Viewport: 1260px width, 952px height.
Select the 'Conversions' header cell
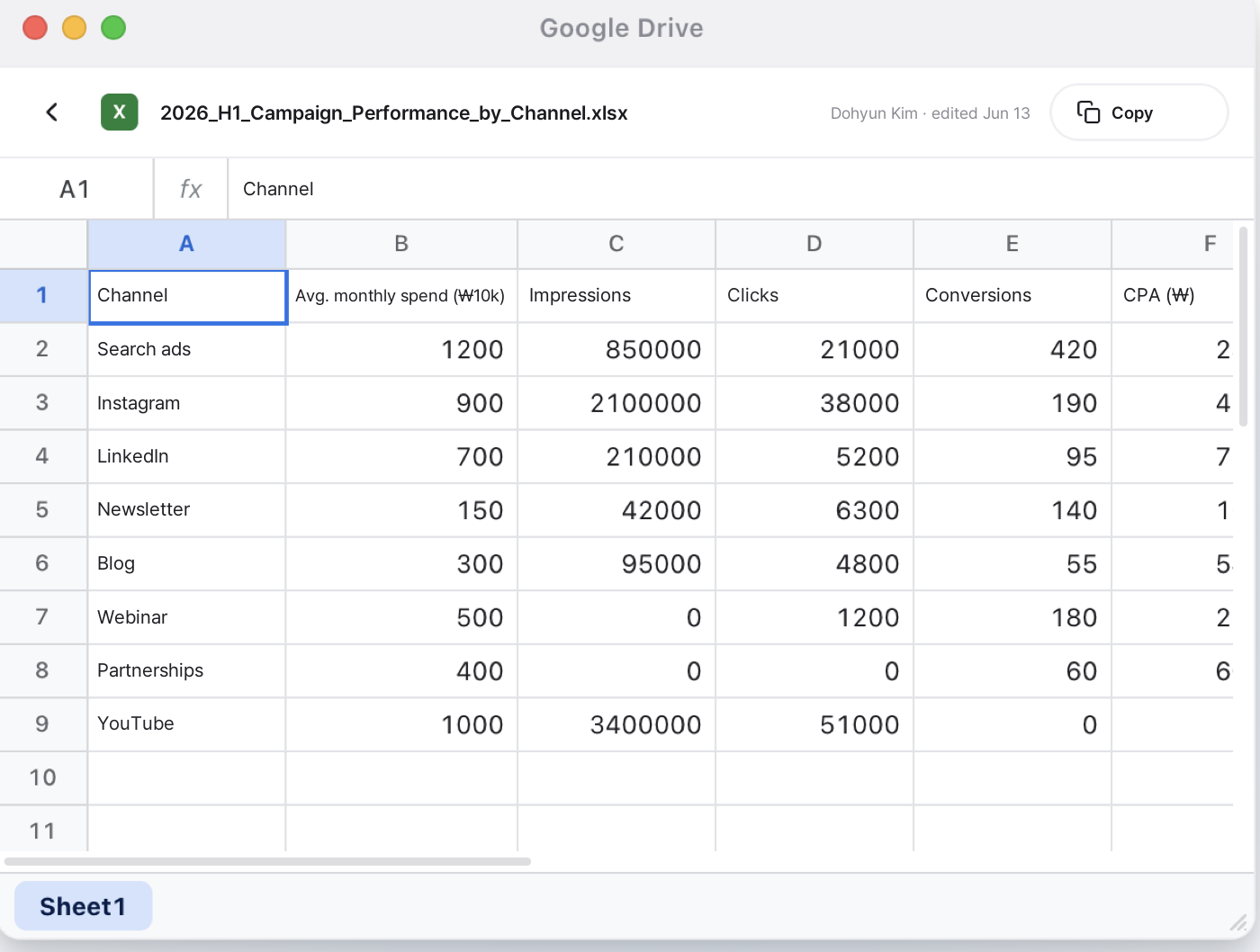coord(1012,296)
